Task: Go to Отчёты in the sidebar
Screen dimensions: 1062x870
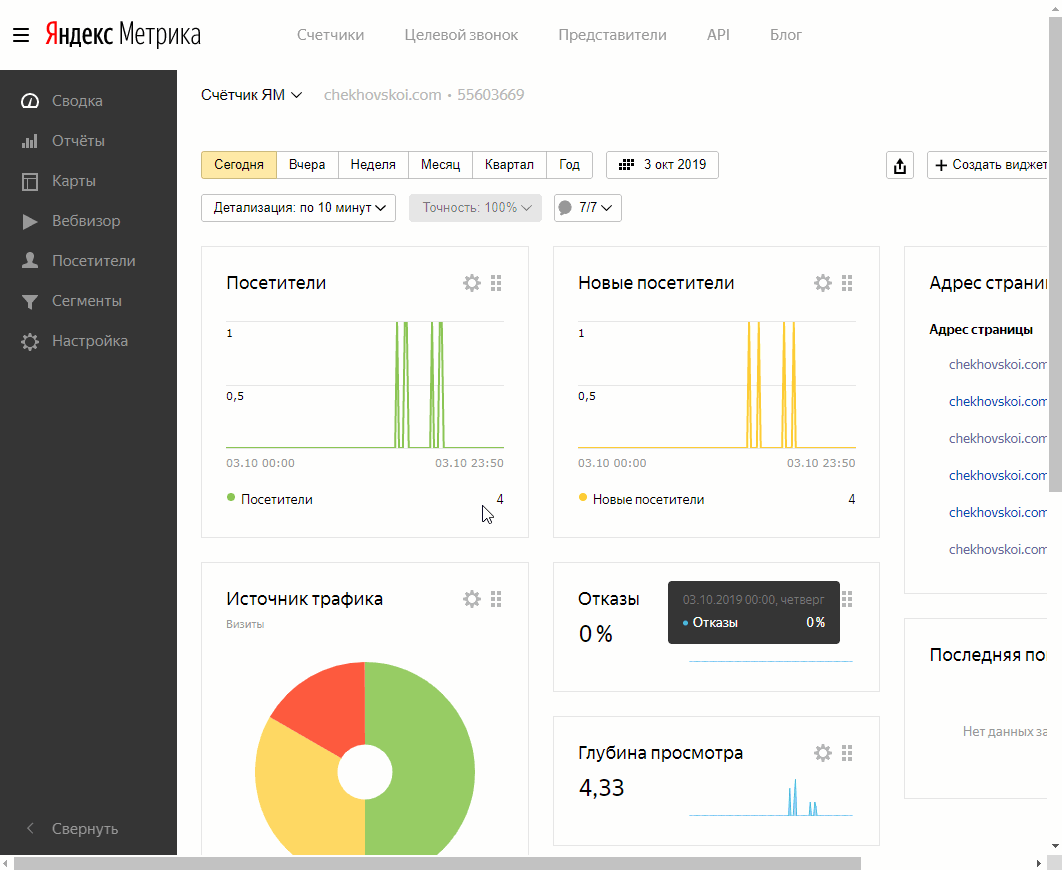Action: pos(79,141)
